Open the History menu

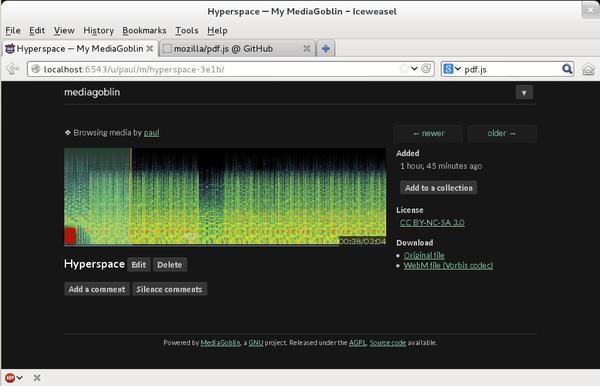pyautogui.click(x=98, y=31)
